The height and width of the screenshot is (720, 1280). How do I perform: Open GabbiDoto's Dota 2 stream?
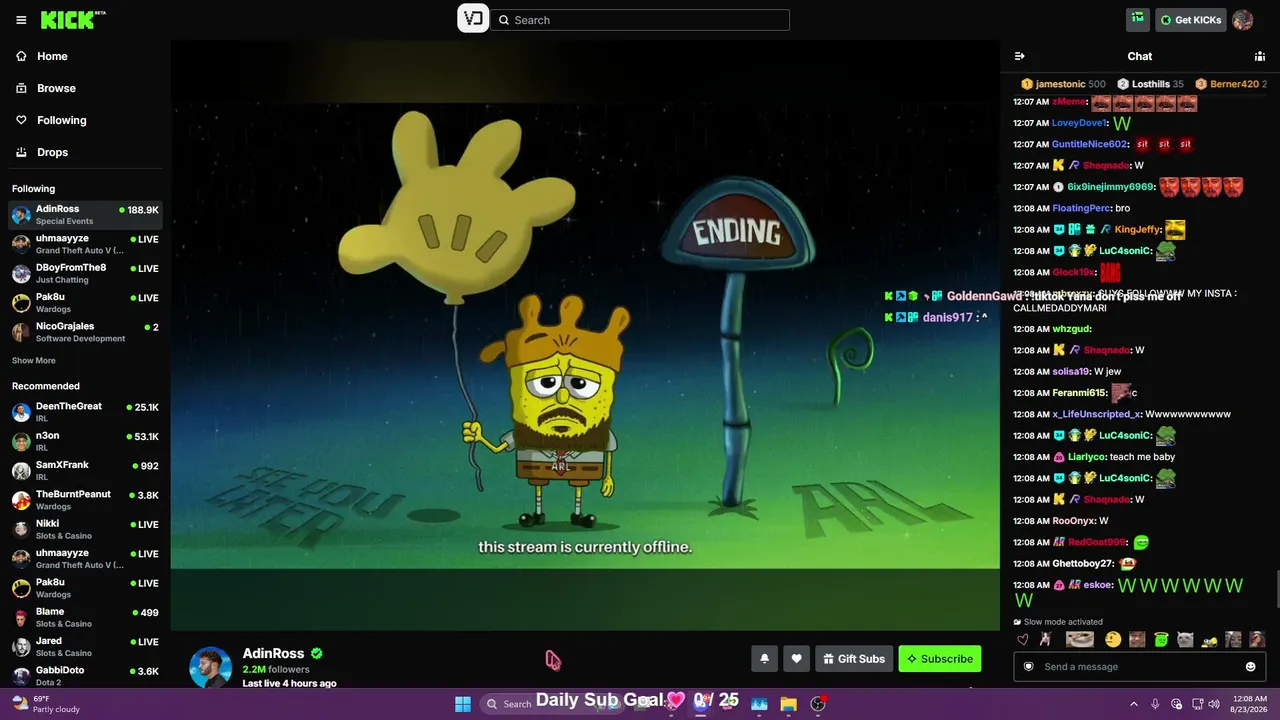click(85, 675)
